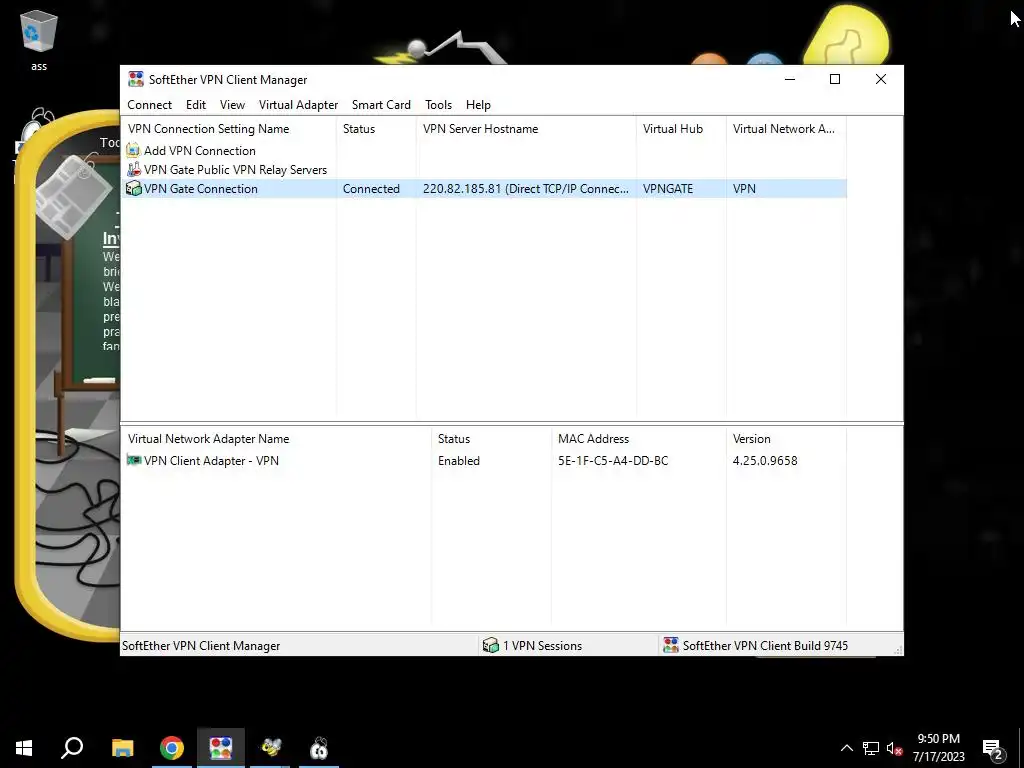Click the network status tray icon
This screenshot has width=1024, height=768.
click(x=871, y=748)
